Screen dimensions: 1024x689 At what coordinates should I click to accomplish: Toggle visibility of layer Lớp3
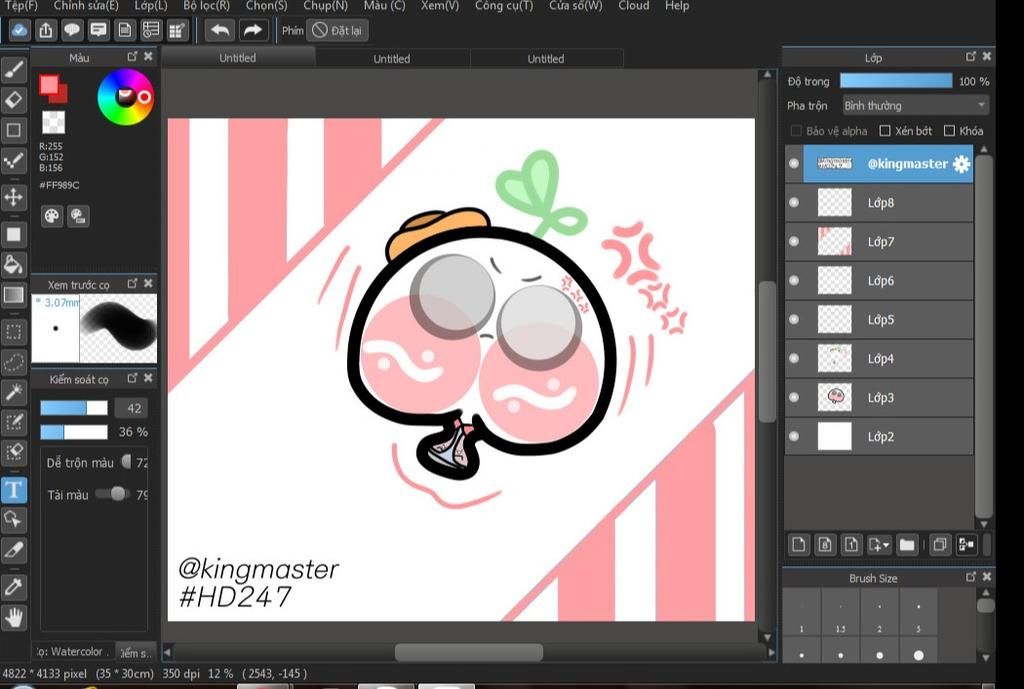[x=794, y=397]
